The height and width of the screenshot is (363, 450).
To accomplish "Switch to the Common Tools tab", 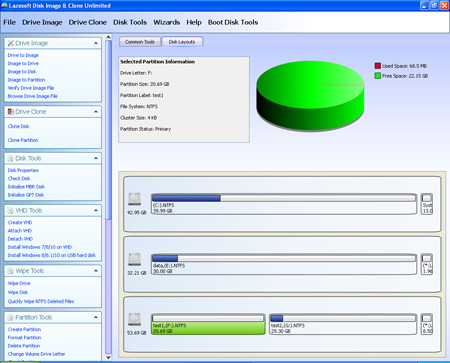I will tap(140, 42).
